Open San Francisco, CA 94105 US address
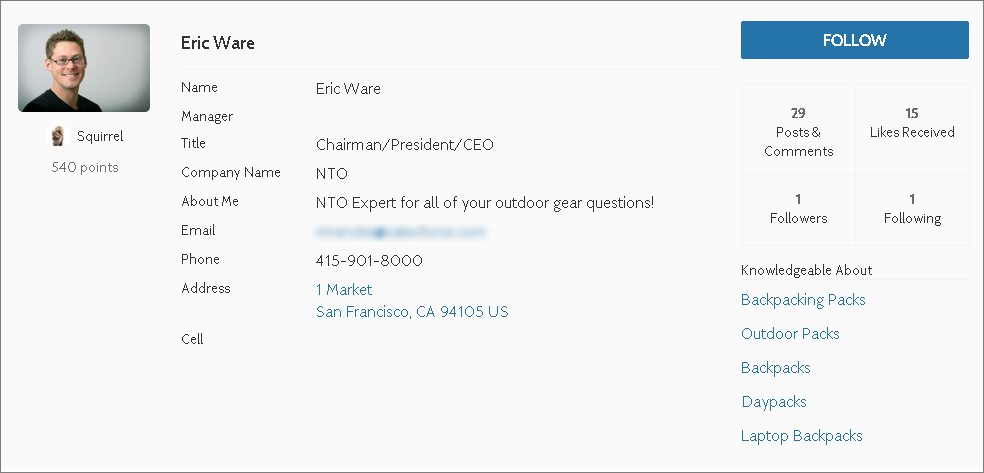 point(412,312)
